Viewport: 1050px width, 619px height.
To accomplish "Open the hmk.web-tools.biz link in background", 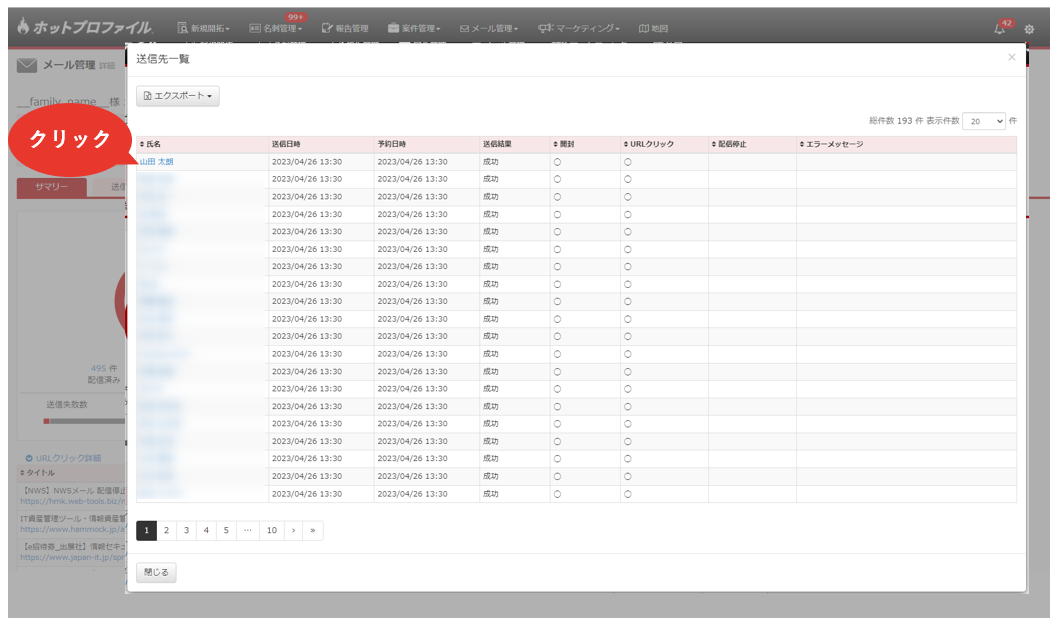I will point(72,500).
